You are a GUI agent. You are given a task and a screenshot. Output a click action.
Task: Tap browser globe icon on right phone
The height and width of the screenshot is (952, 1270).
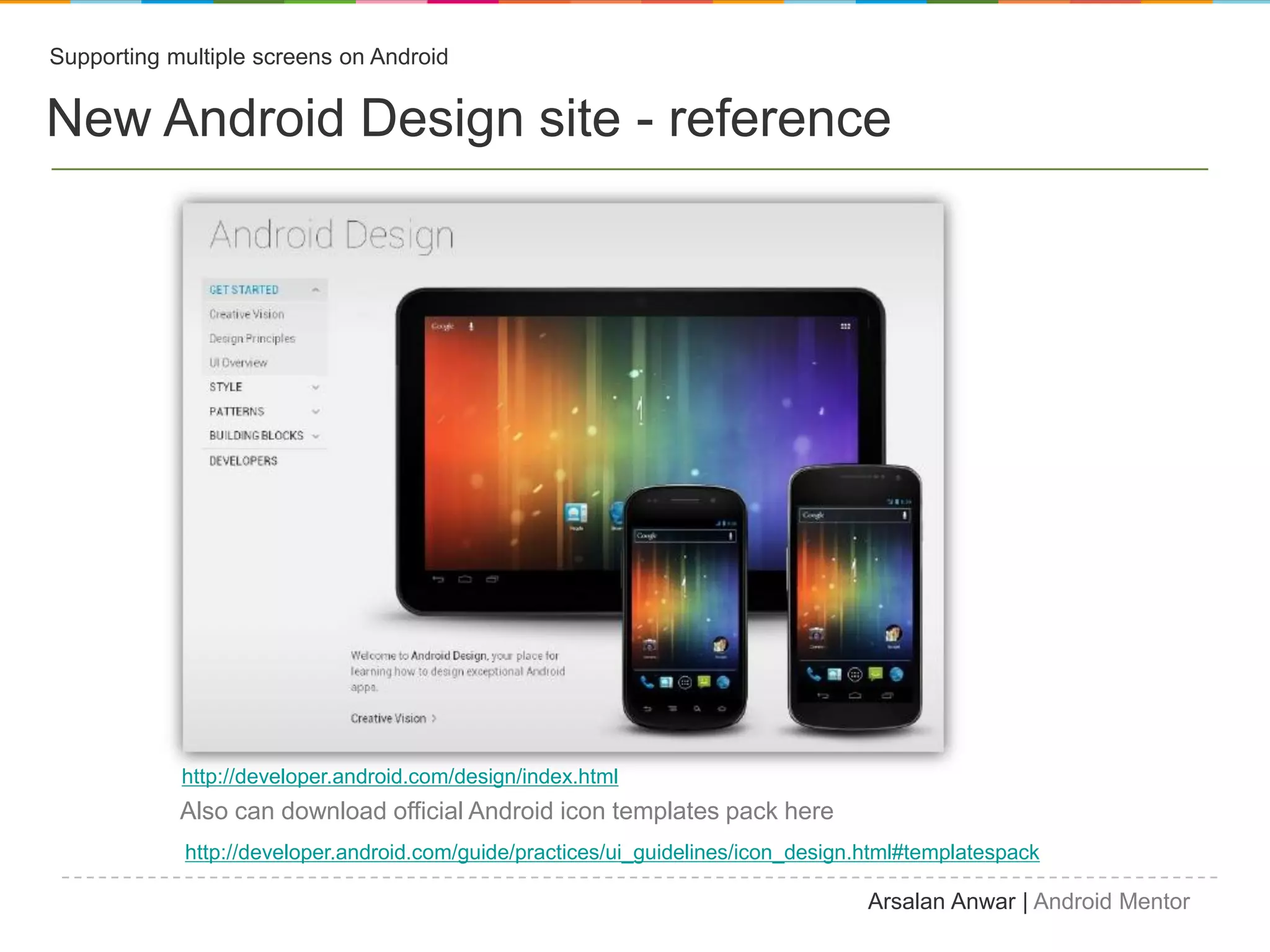[896, 674]
